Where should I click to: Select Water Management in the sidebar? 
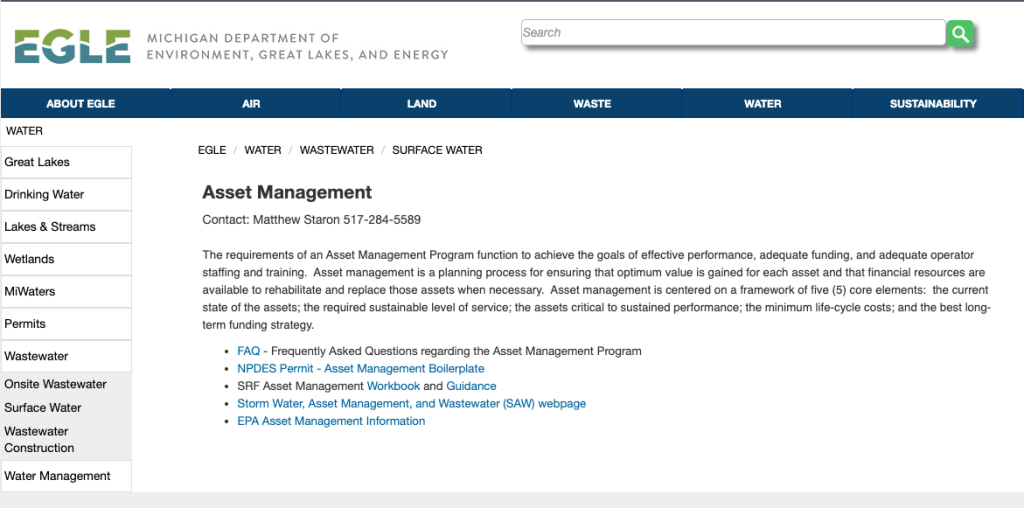tap(66, 476)
